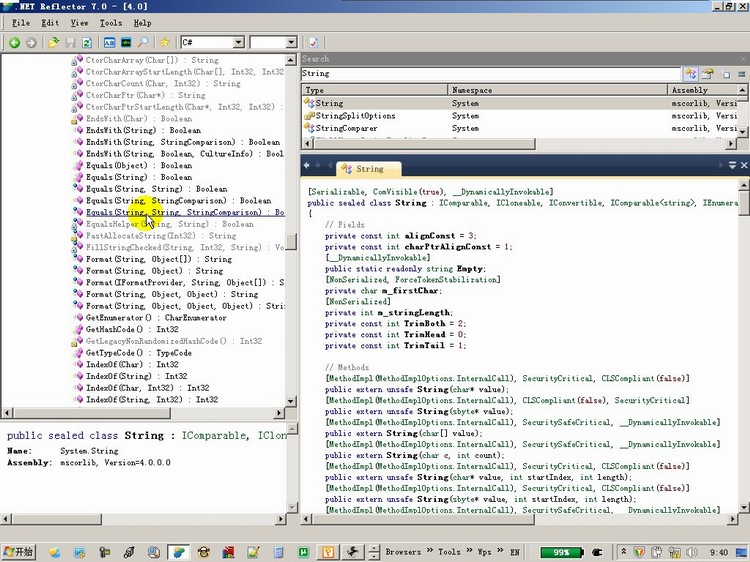Click the Save disk toolbar icon
750x562 pixels.
click(70, 43)
